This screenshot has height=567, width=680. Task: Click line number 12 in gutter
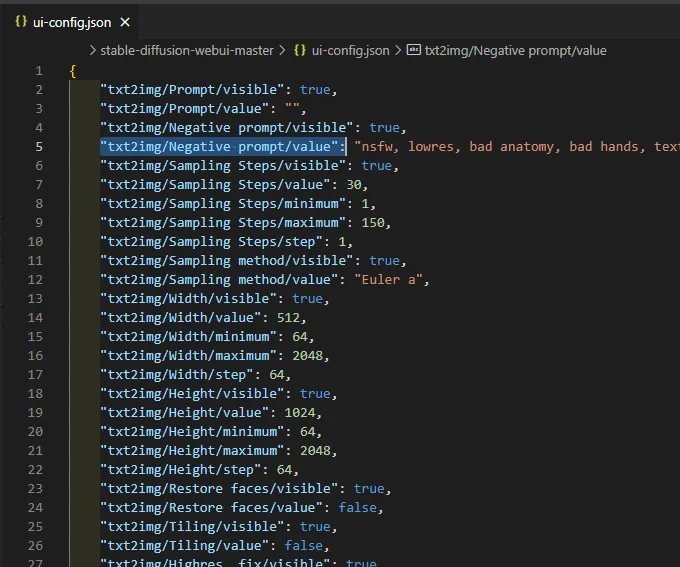point(35,279)
